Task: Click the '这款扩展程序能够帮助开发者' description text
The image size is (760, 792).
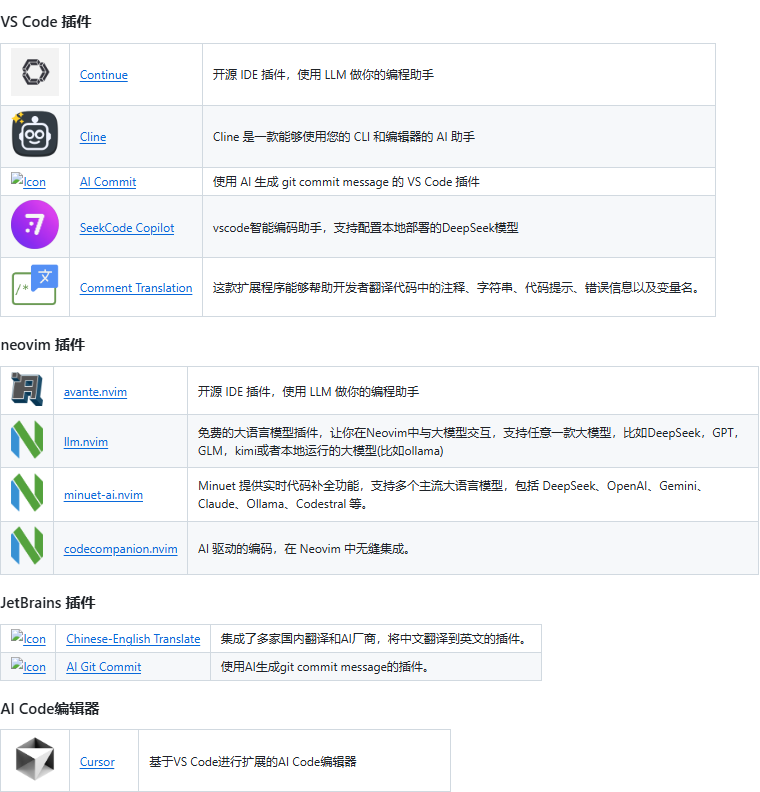Action: pos(458,288)
